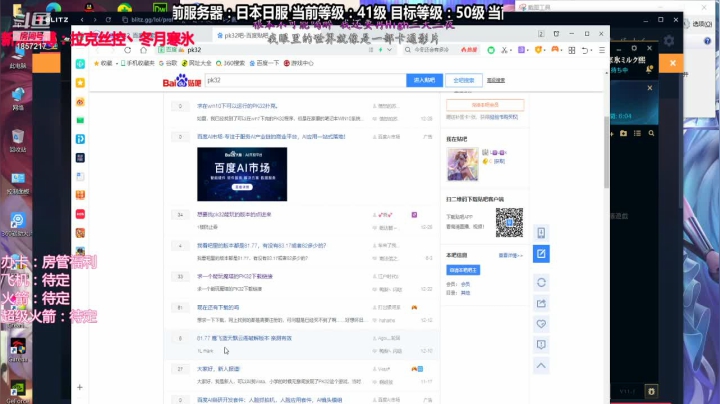Expand the bookmarks favorites dropdown arrow
The image size is (720, 404).
click(x=117, y=63)
